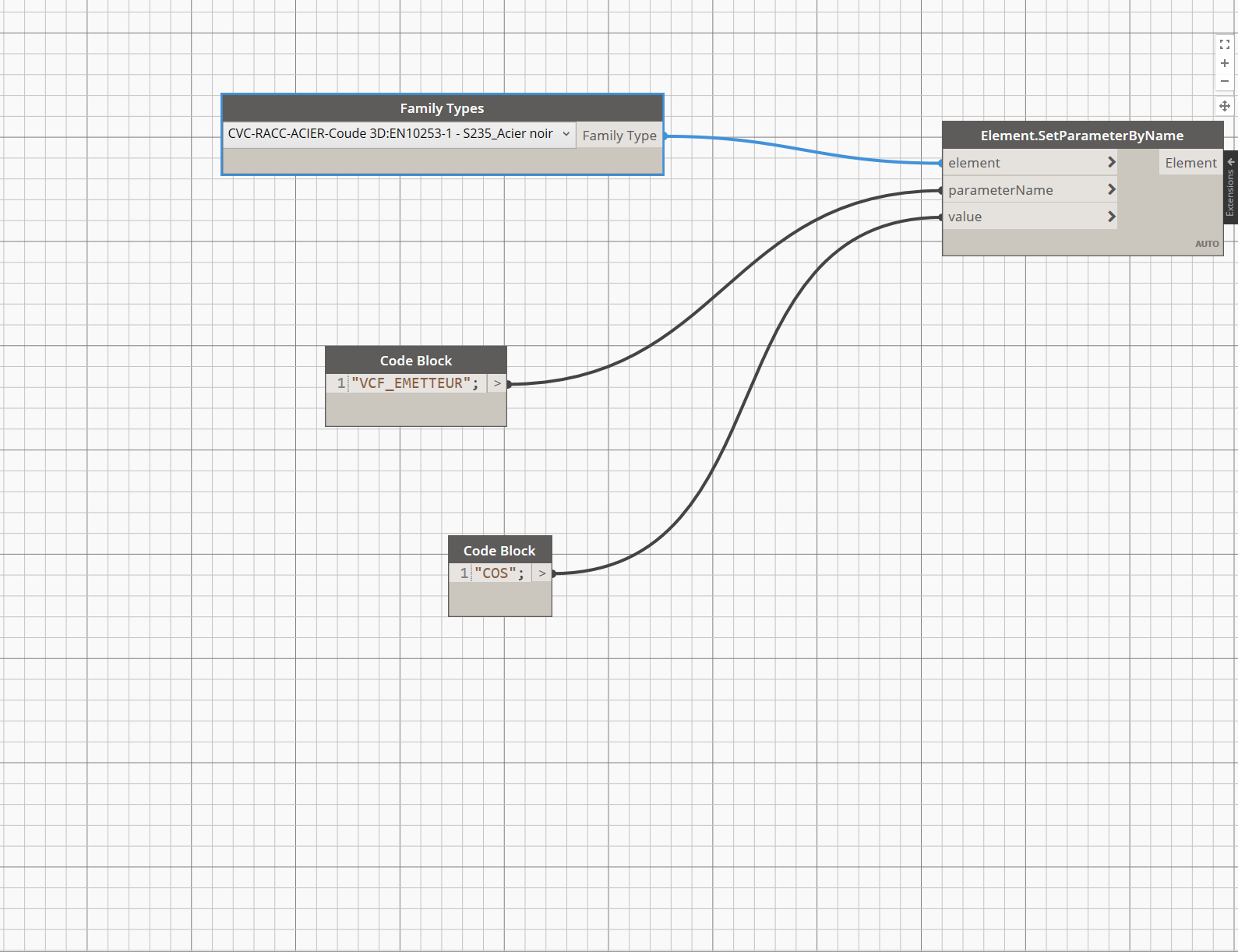
Task: Toggle the Pan mode icon
Action: click(x=1224, y=106)
